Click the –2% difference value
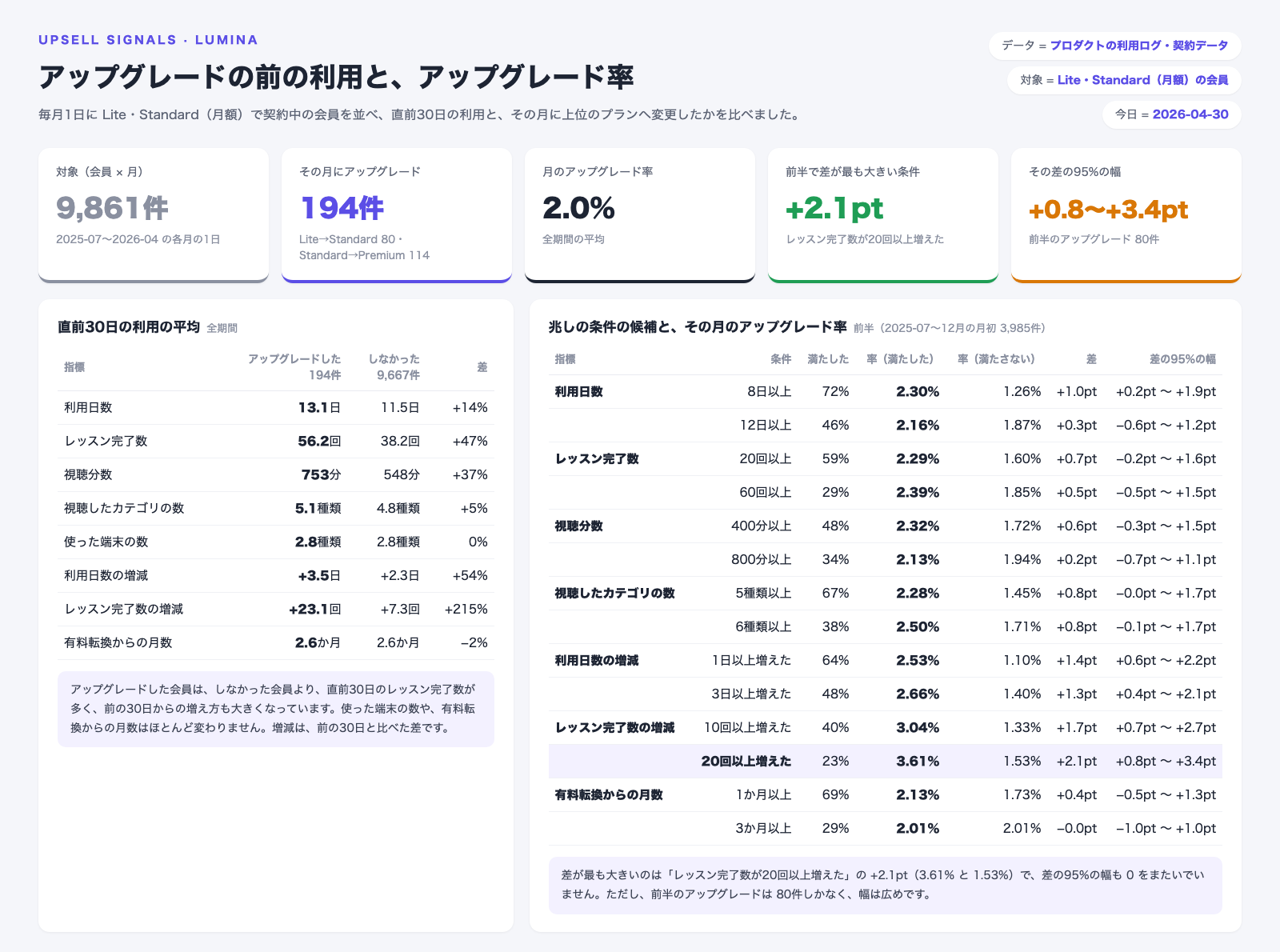1280x952 pixels. pyautogui.click(x=474, y=643)
